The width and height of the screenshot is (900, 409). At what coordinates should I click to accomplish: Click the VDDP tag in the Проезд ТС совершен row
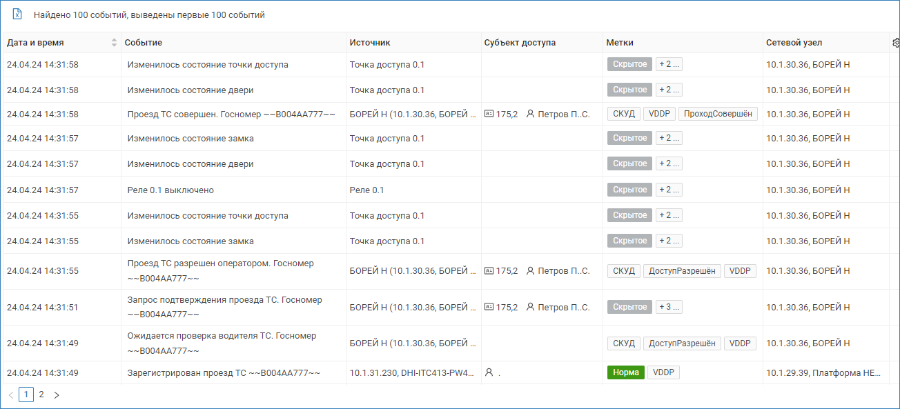(x=659, y=114)
